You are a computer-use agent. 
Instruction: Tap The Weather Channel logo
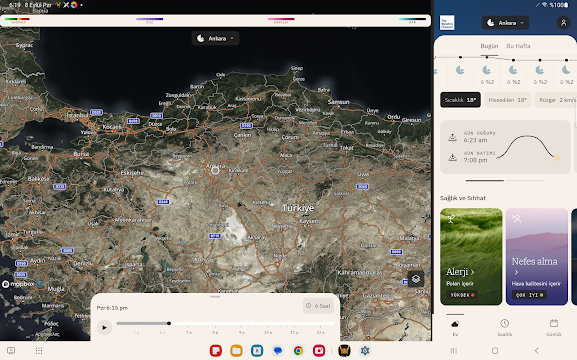[x=447, y=23]
